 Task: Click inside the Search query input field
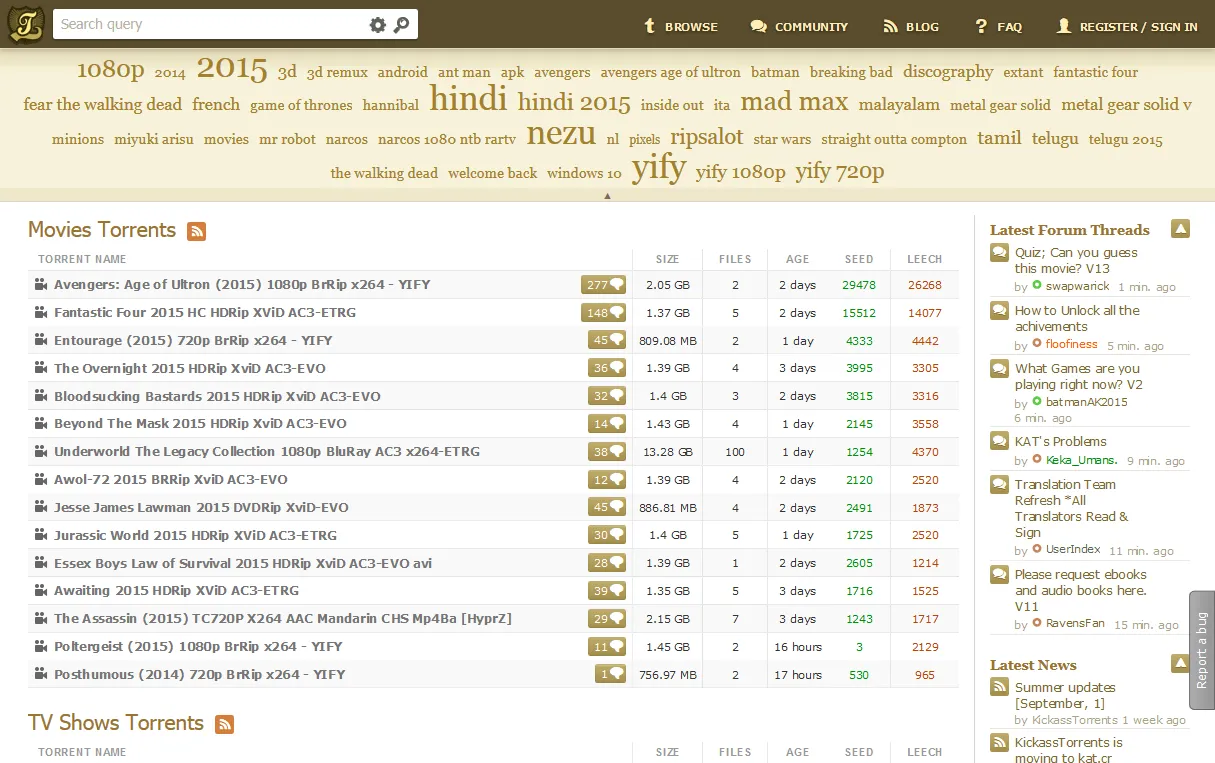tap(200, 23)
